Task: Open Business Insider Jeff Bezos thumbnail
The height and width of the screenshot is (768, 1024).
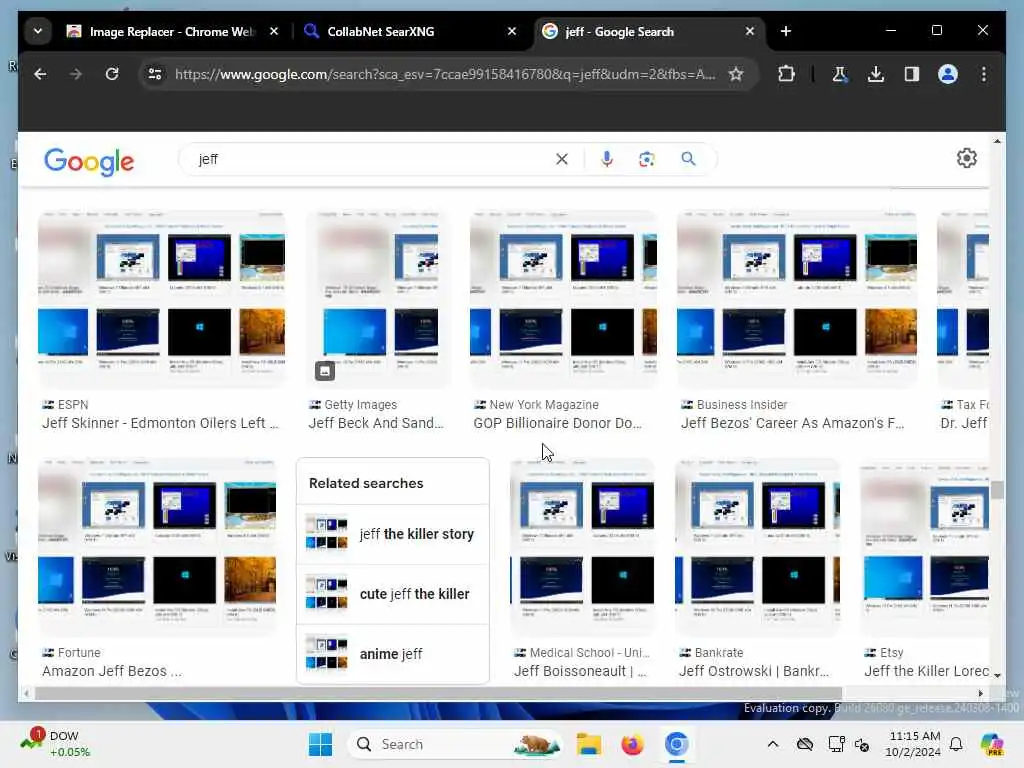Action: click(x=797, y=299)
